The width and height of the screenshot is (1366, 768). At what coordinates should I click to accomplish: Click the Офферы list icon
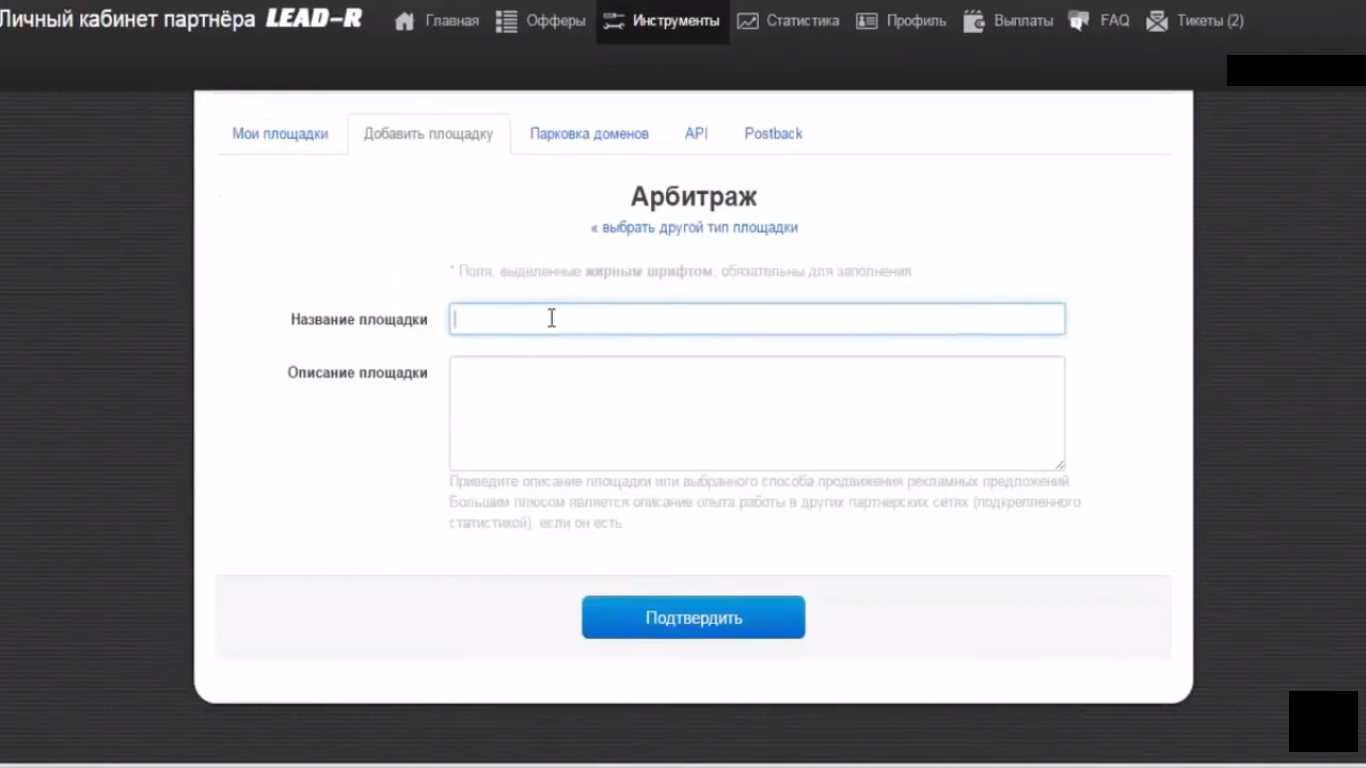click(x=506, y=20)
